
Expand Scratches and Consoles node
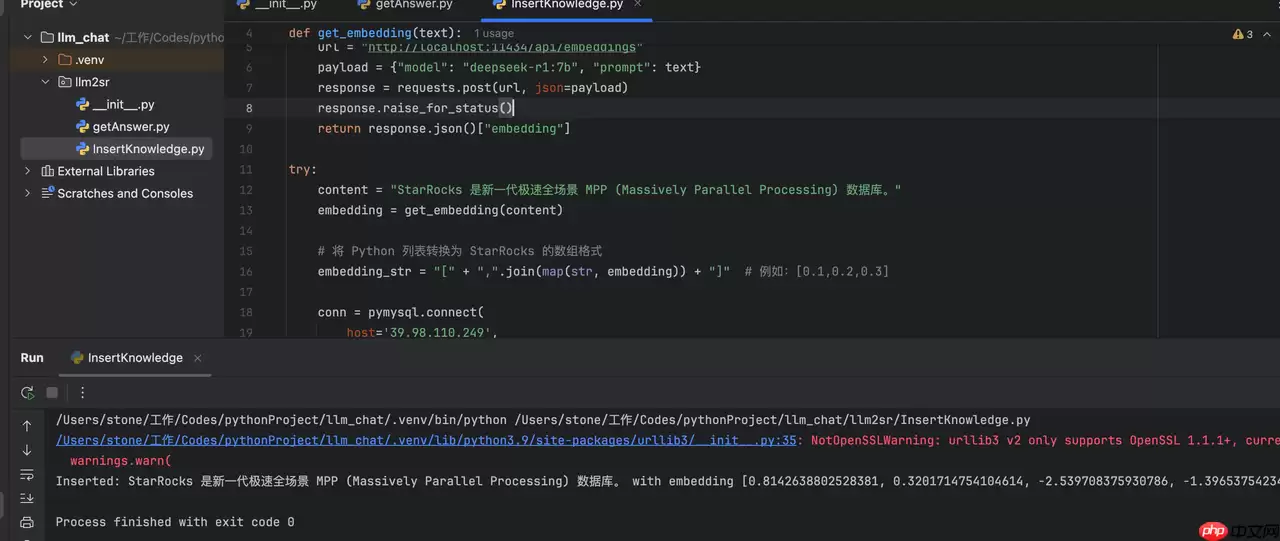pyautogui.click(x=27, y=193)
